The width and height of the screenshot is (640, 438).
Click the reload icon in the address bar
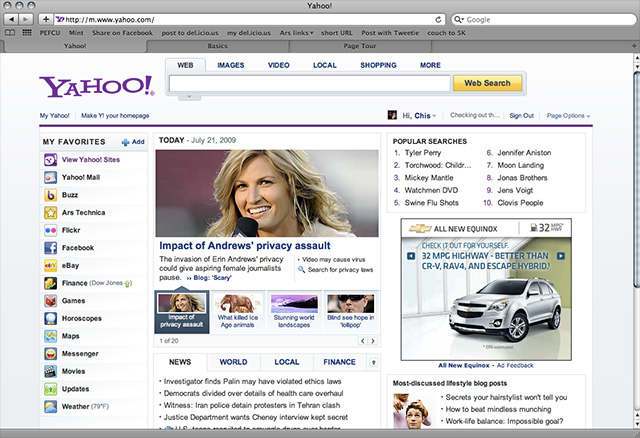click(x=438, y=19)
